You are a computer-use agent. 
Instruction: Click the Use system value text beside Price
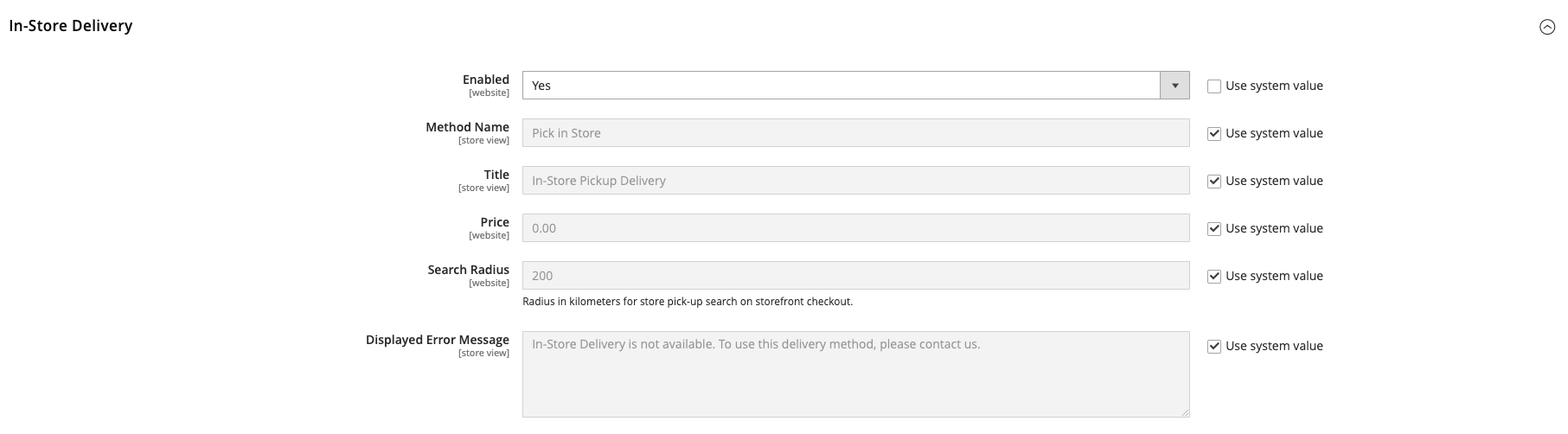tap(1274, 228)
